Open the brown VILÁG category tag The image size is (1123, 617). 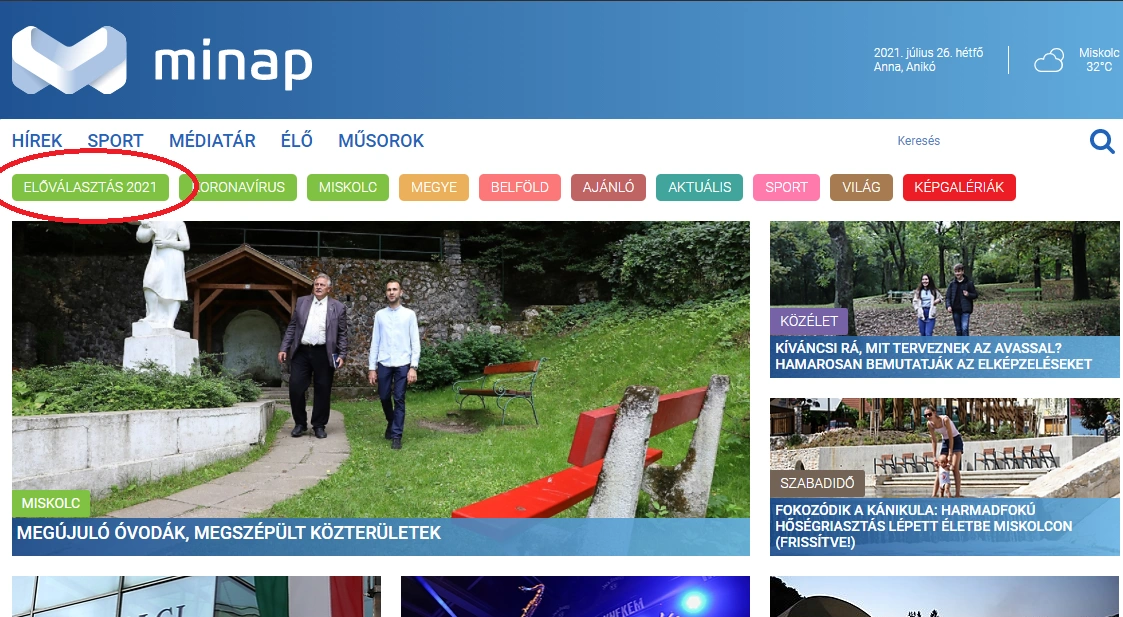(x=861, y=187)
